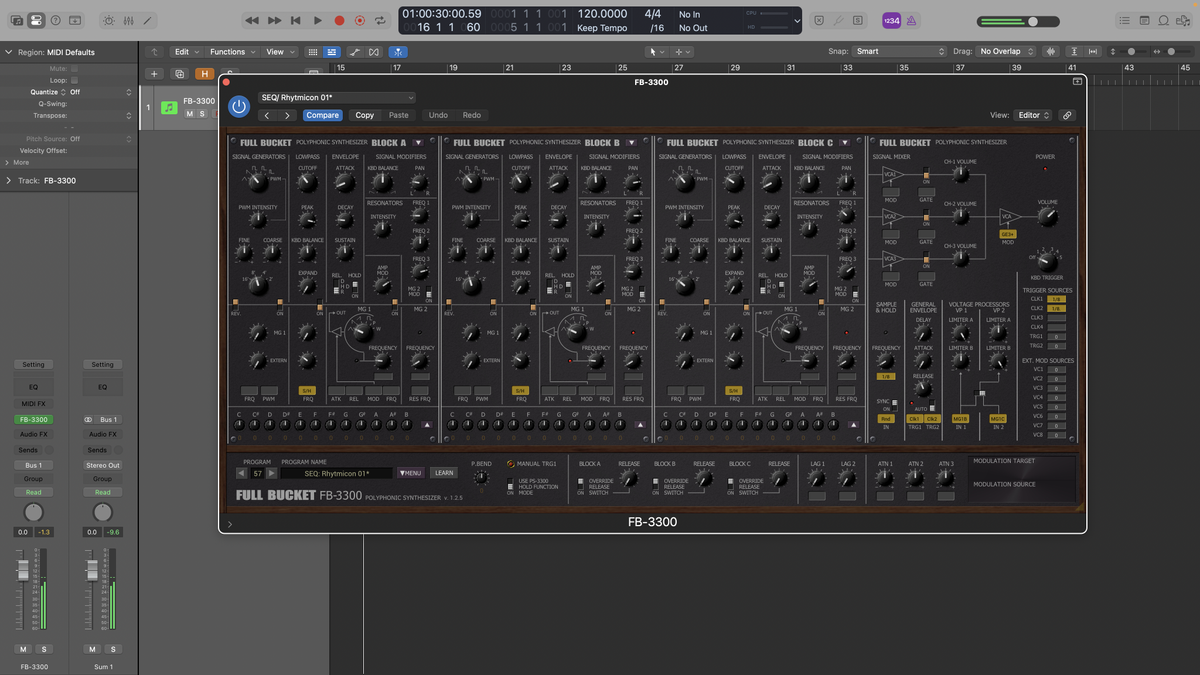The image size is (1200, 675).
Task: Go to beginning of project
Action: click(x=296, y=20)
